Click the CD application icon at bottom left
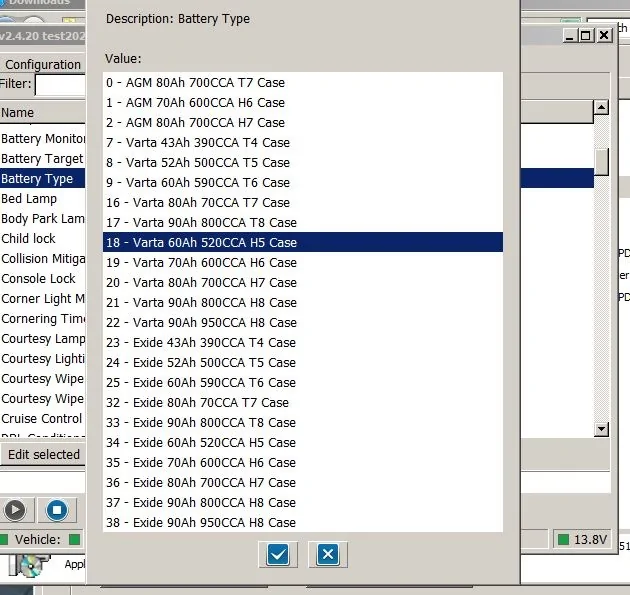The image size is (630, 595). pyautogui.click(x=29, y=564)
